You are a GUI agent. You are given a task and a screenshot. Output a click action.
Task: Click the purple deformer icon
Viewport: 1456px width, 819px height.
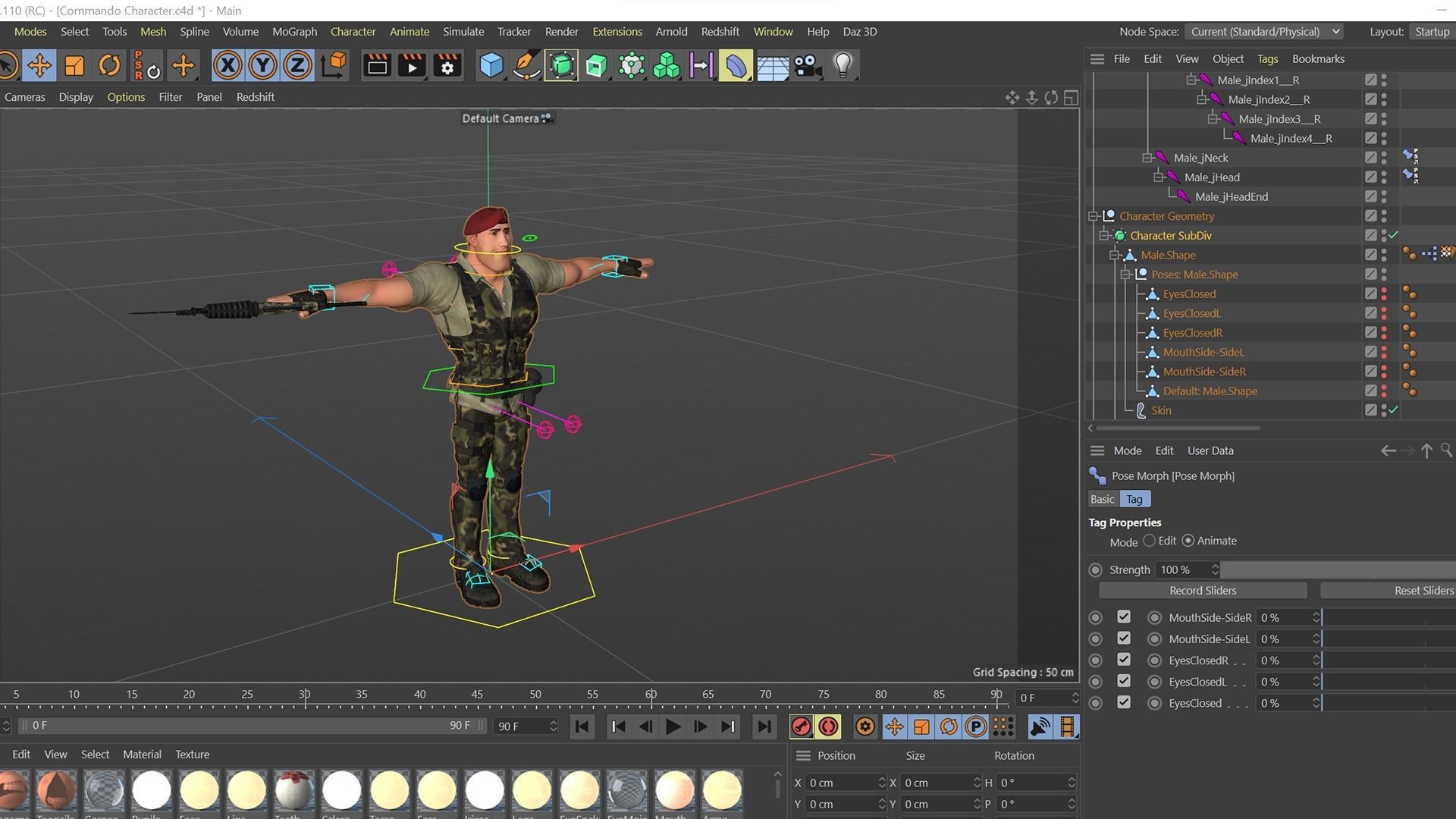tap(736, 65)
